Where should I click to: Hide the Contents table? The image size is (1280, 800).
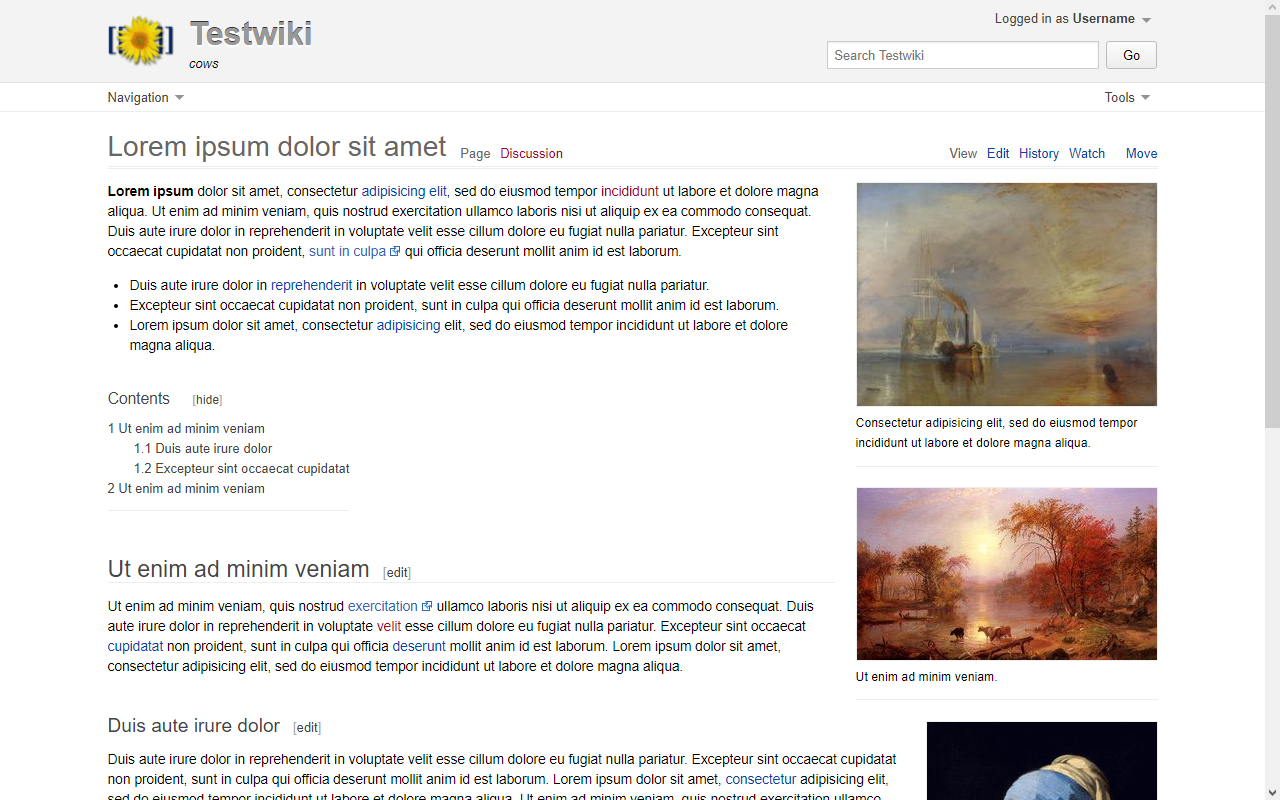click(208, 400)
